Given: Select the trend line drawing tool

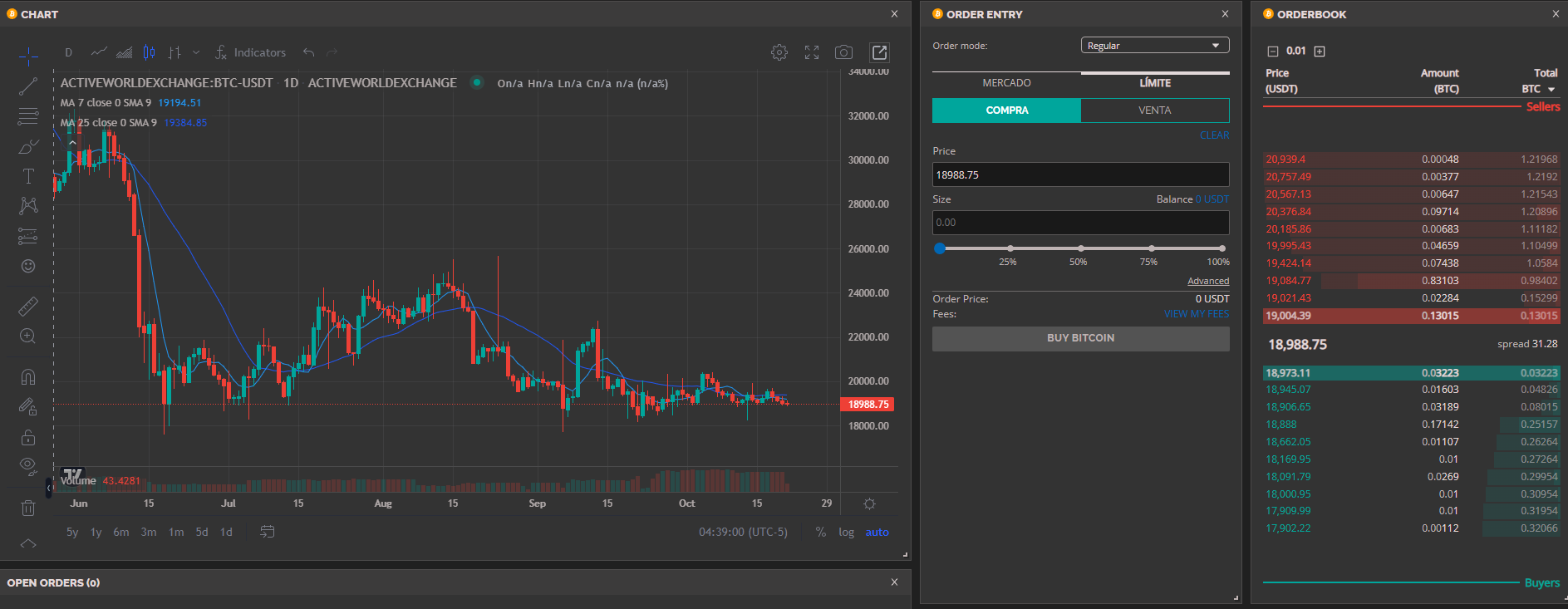Looking at the screenshot, I should click(x=28, y=86).
